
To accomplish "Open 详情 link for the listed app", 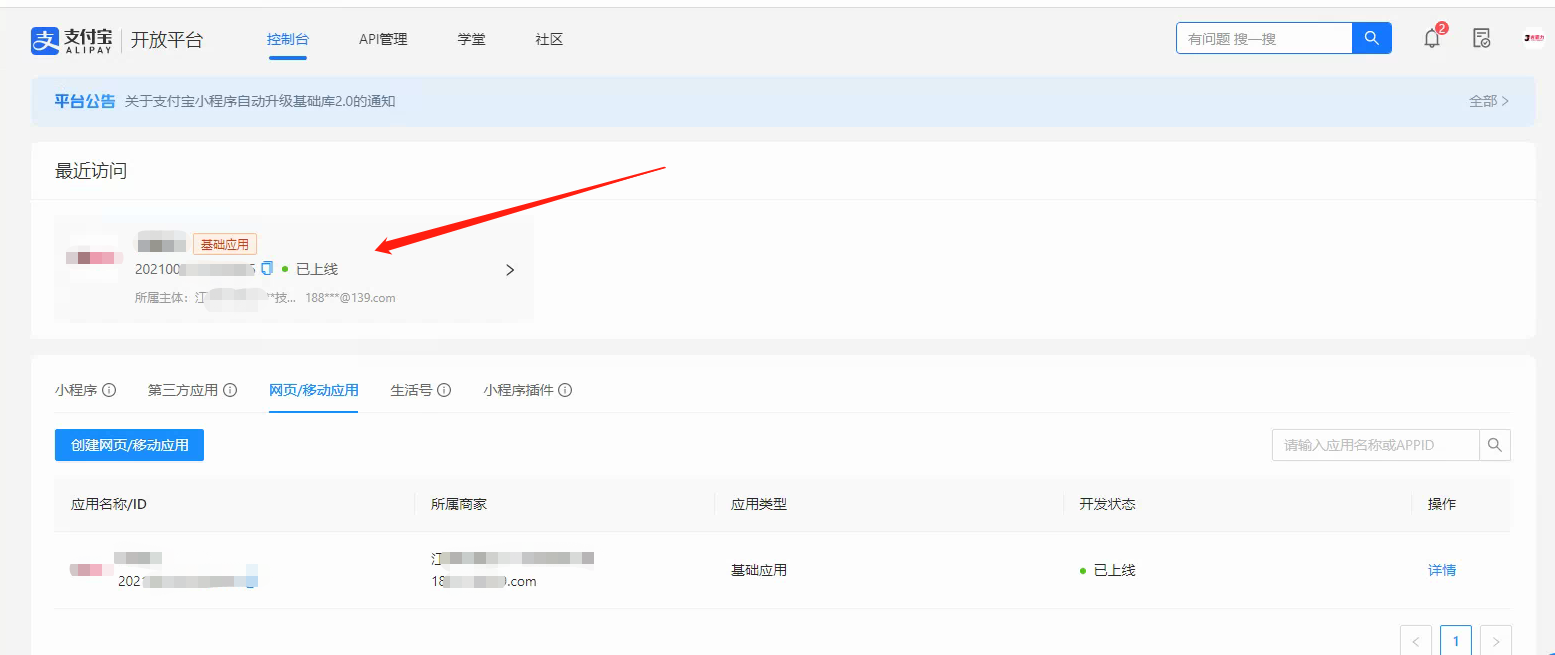I will [x=1442, y=570].
